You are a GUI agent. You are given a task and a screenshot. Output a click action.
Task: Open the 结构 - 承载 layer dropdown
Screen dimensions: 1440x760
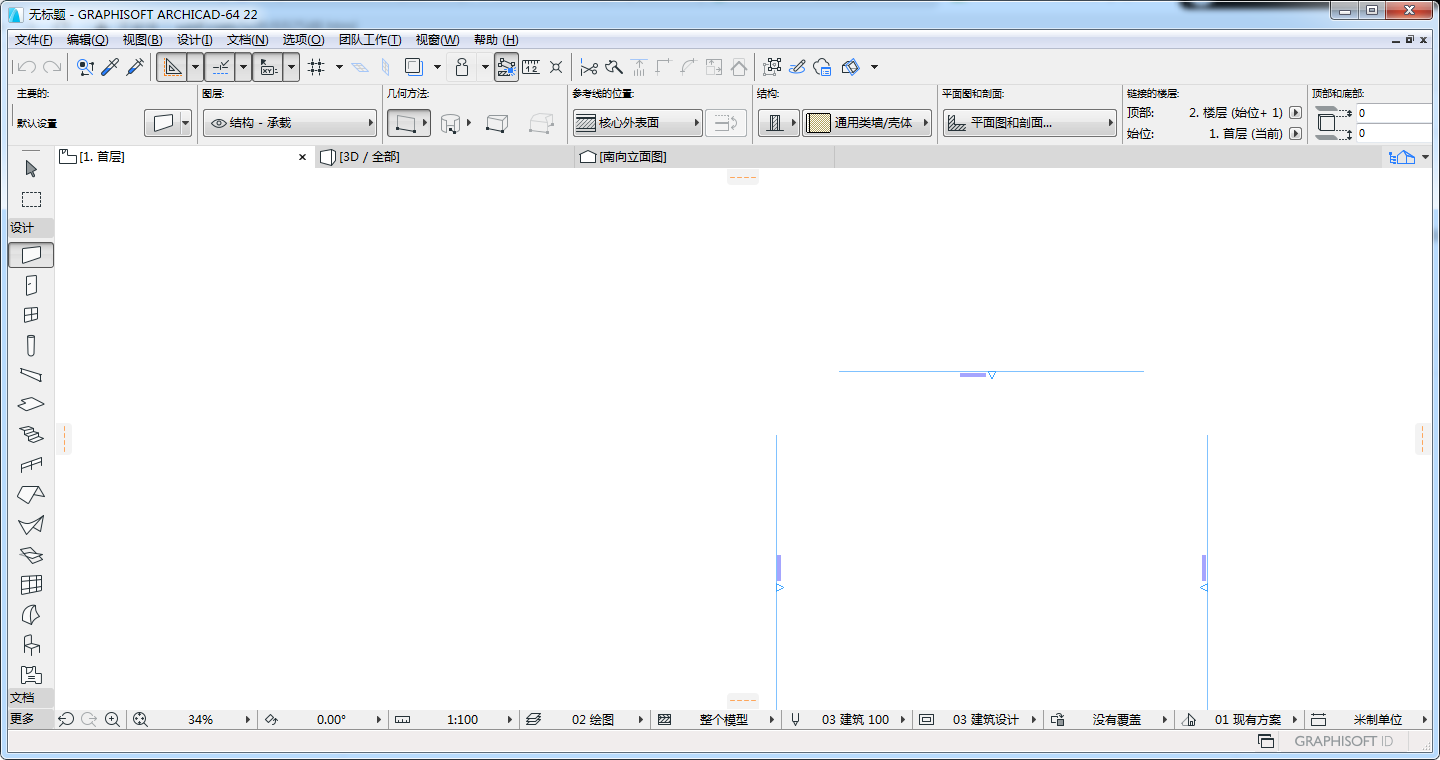pyautogui.click(x=289, y=123)
